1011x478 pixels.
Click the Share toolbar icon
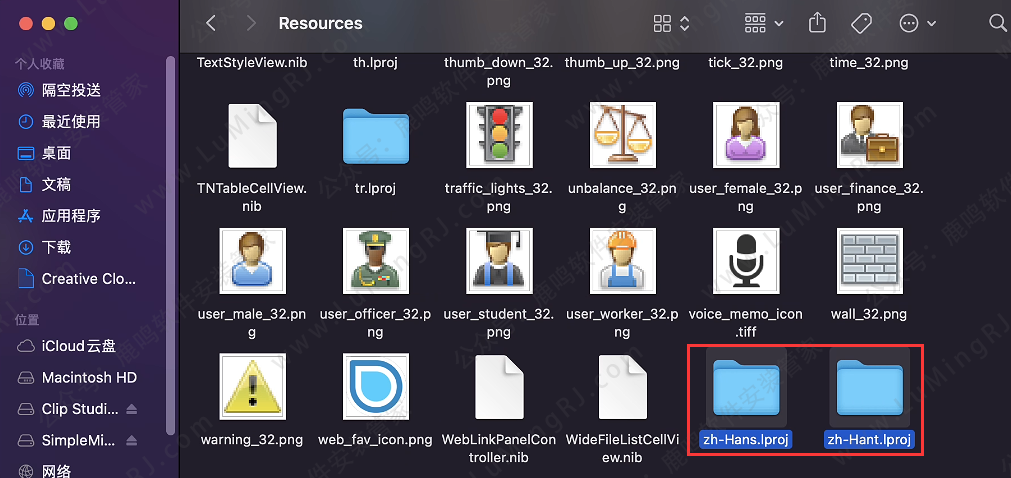click(817, 23)
